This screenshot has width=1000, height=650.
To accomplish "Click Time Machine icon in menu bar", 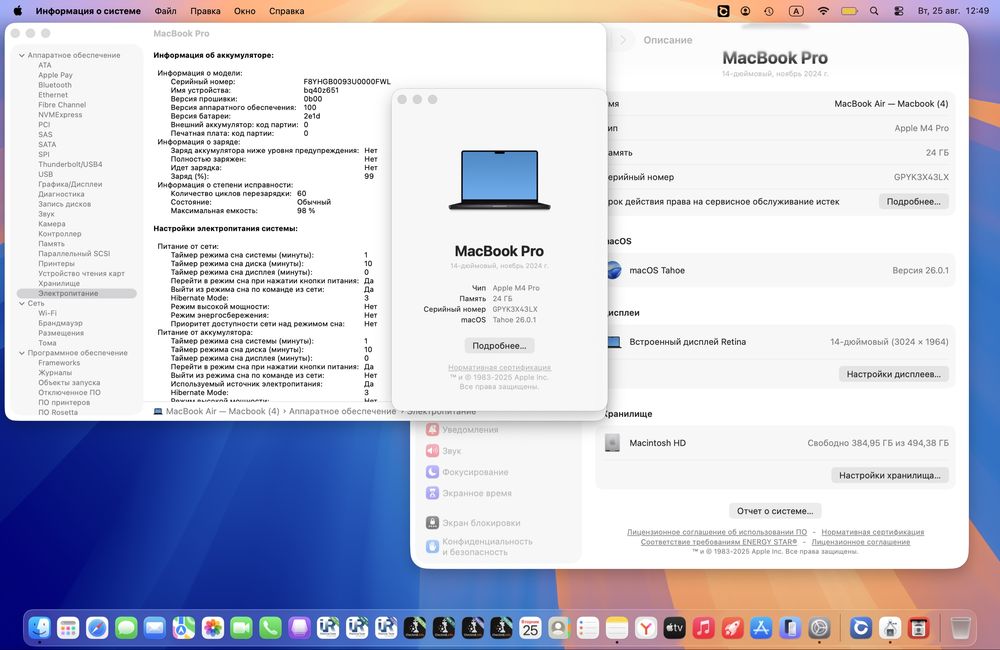I will [x=768, y=11].
